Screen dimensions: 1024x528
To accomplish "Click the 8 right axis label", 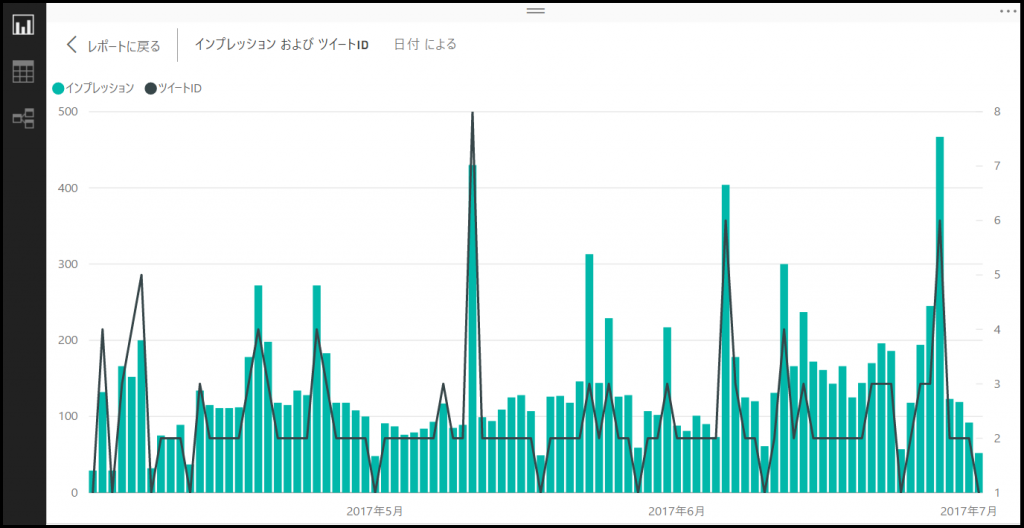I will coord(997,112).
